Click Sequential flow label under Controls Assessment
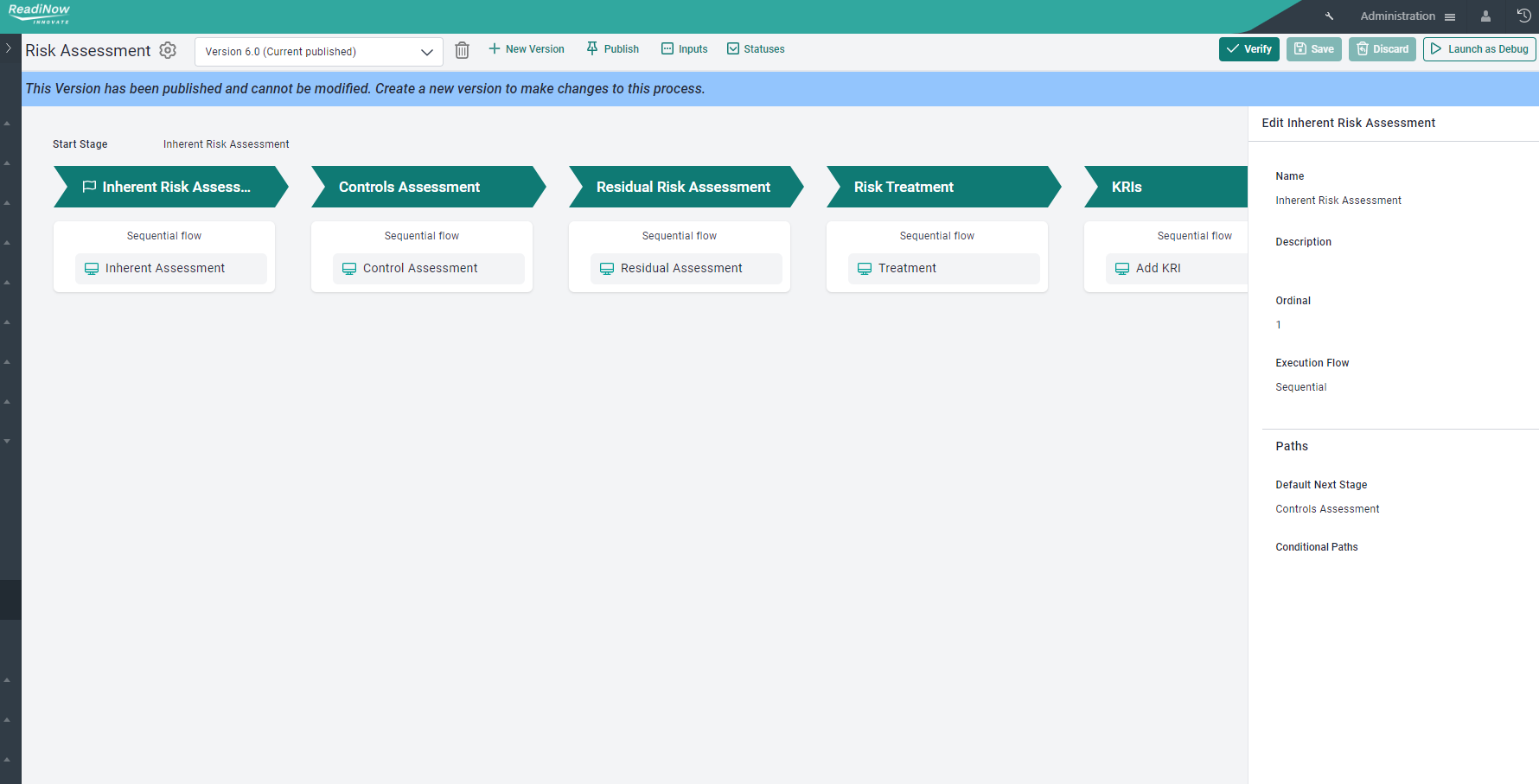 coord(422,236)
